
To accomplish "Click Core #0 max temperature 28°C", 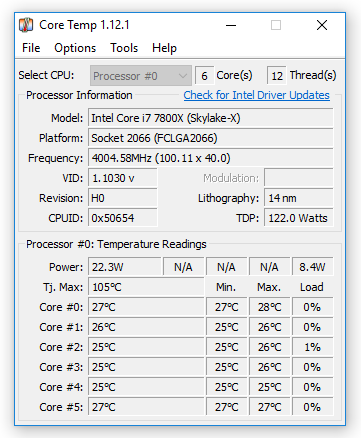I will [270, 307].
